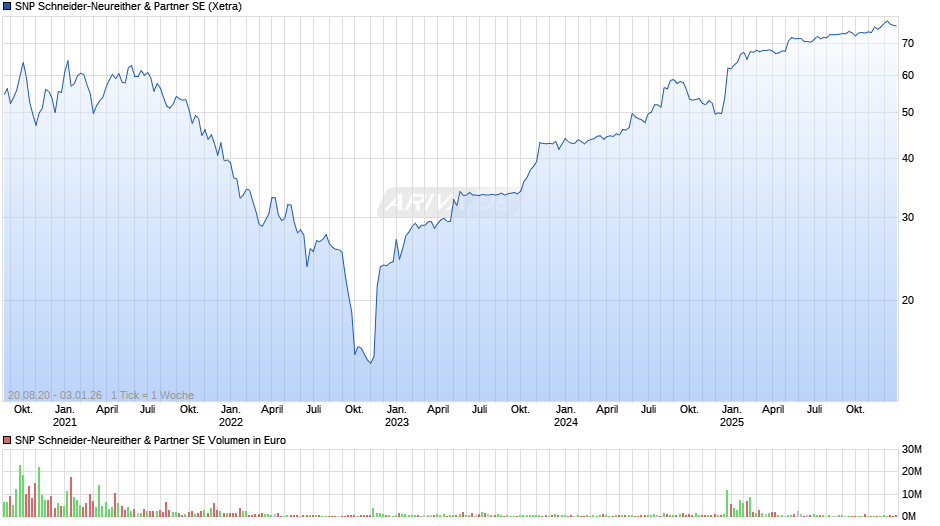The width and height of the screenshot is (940, 526).
Task: Click the last Okt. label after Juli 2025
Action: coord(855,410)
